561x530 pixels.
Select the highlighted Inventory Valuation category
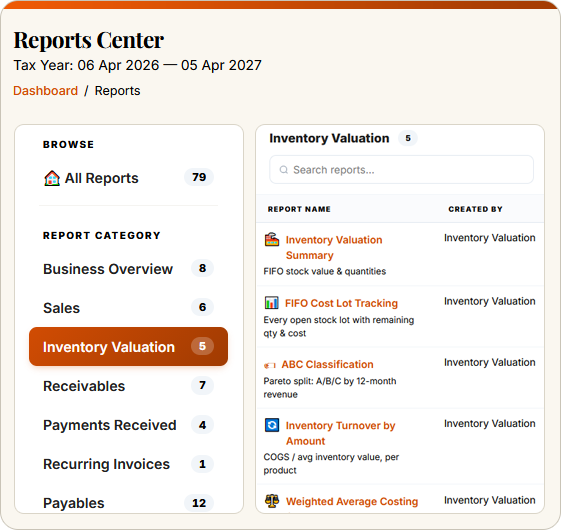(128, 346)
